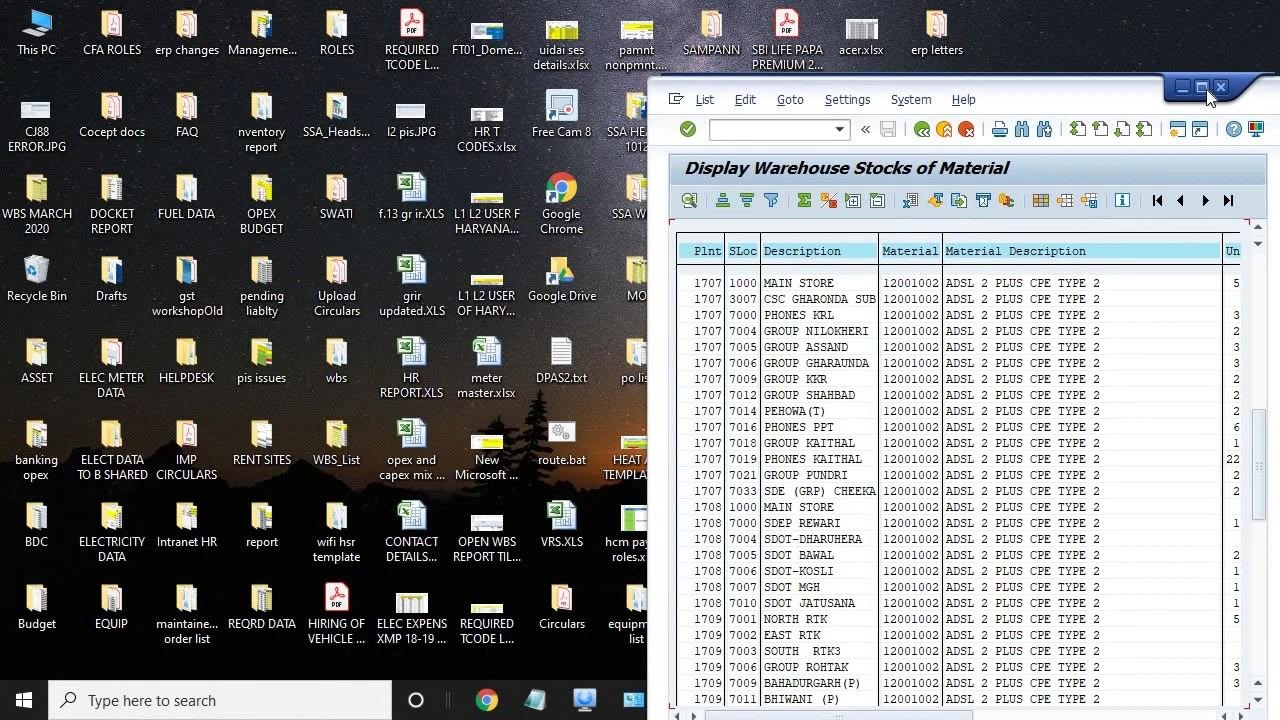This screenshot has height=720, width=1280.
Task: Click the Material column header
Action: pos(910,251)
